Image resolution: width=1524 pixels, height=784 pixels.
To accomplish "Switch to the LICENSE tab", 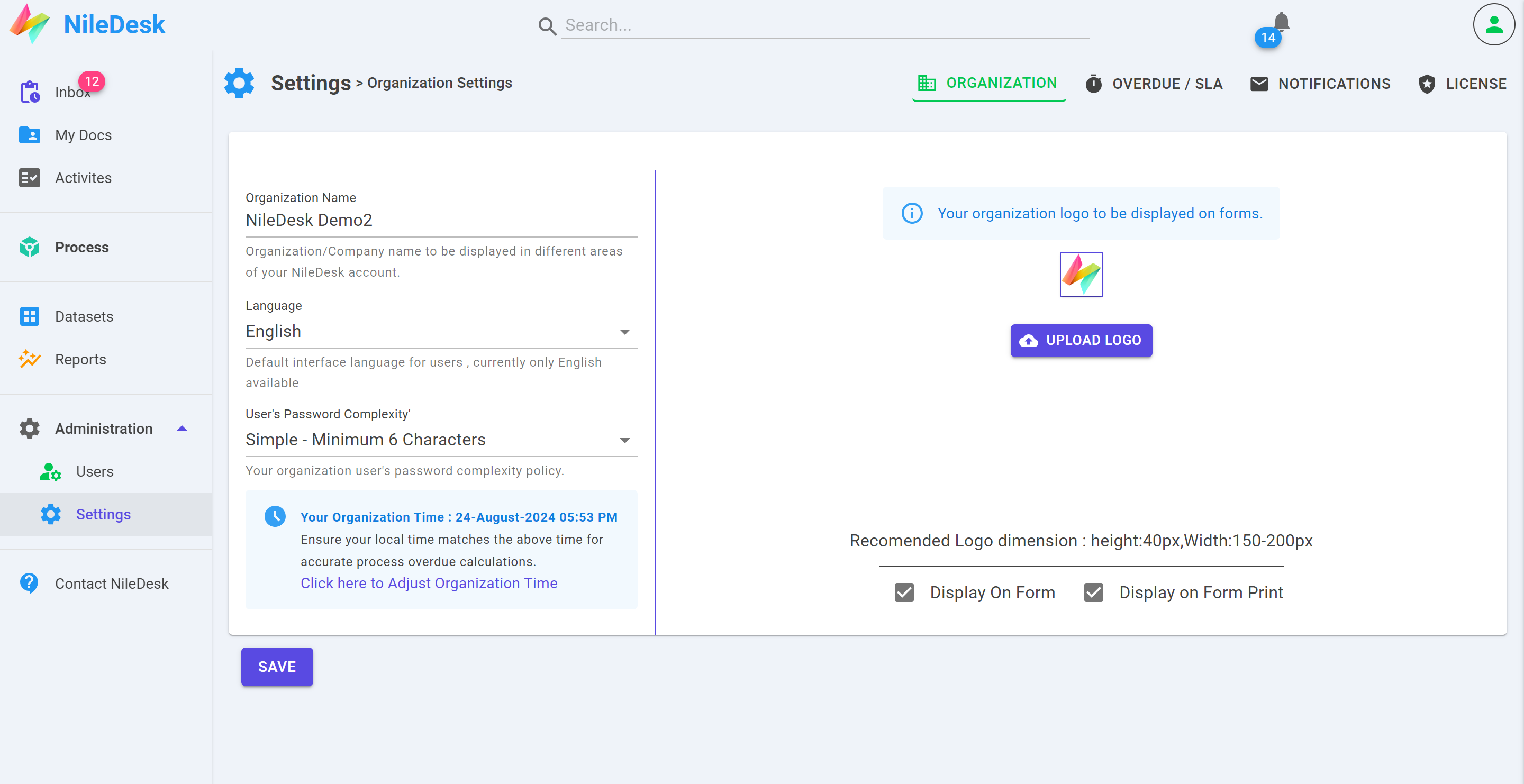I will point(1462,84).
